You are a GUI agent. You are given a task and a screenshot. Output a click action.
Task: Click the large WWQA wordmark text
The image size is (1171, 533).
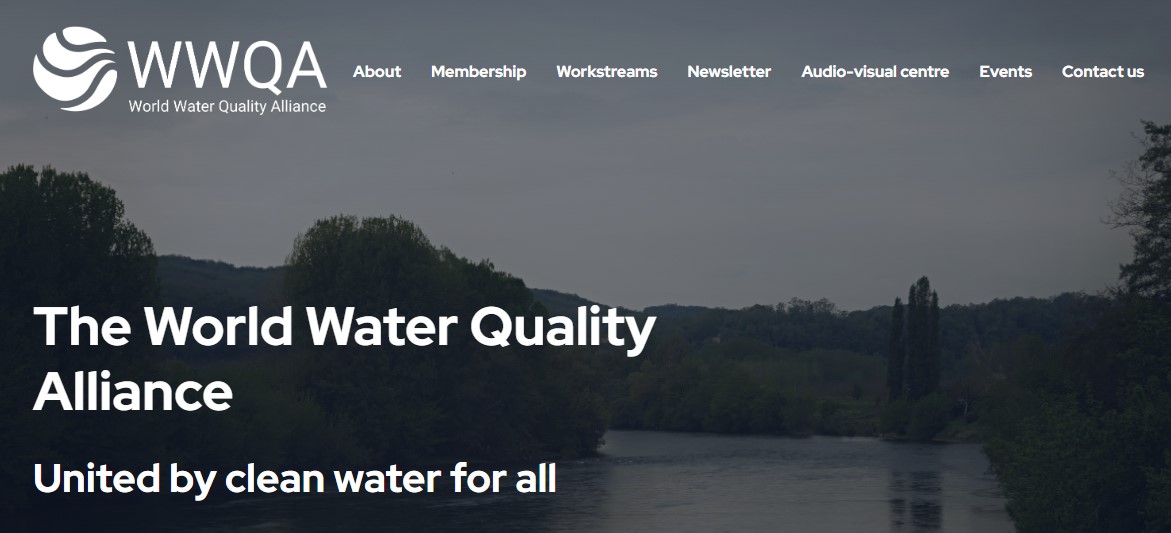(227, 66)
